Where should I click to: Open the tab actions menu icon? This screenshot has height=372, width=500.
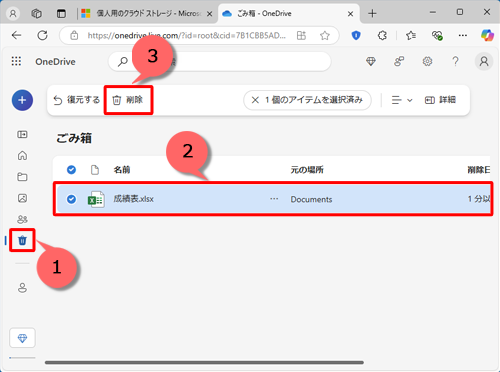coord(61,13)
